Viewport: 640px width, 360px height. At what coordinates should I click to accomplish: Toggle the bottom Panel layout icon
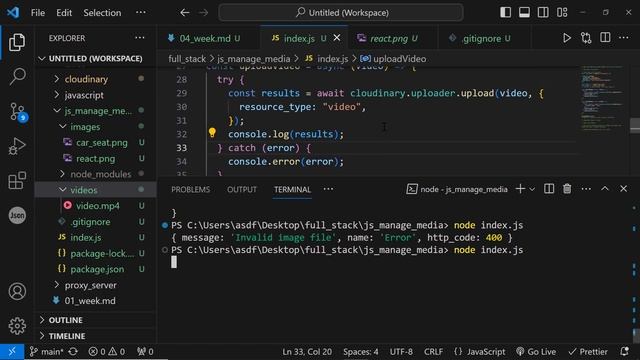click(x=524, y=12)
